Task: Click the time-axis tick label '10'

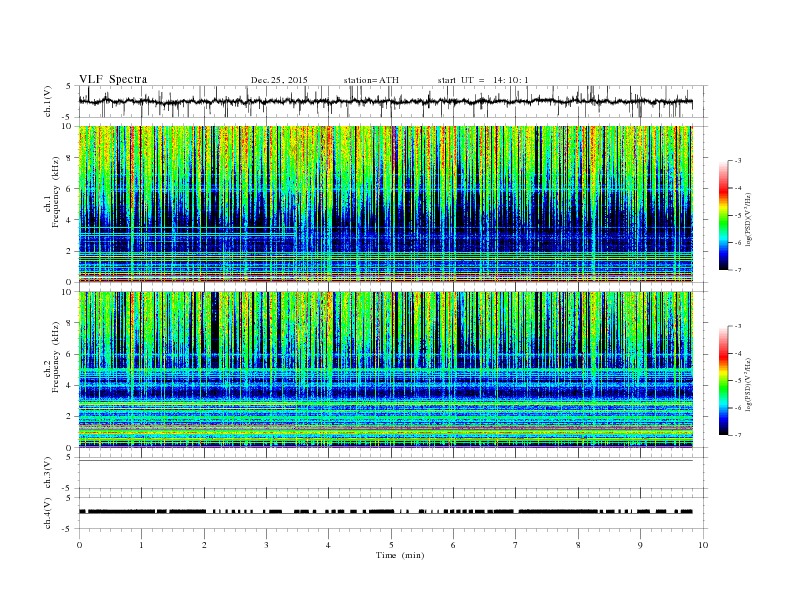Action: pos(703,545)
